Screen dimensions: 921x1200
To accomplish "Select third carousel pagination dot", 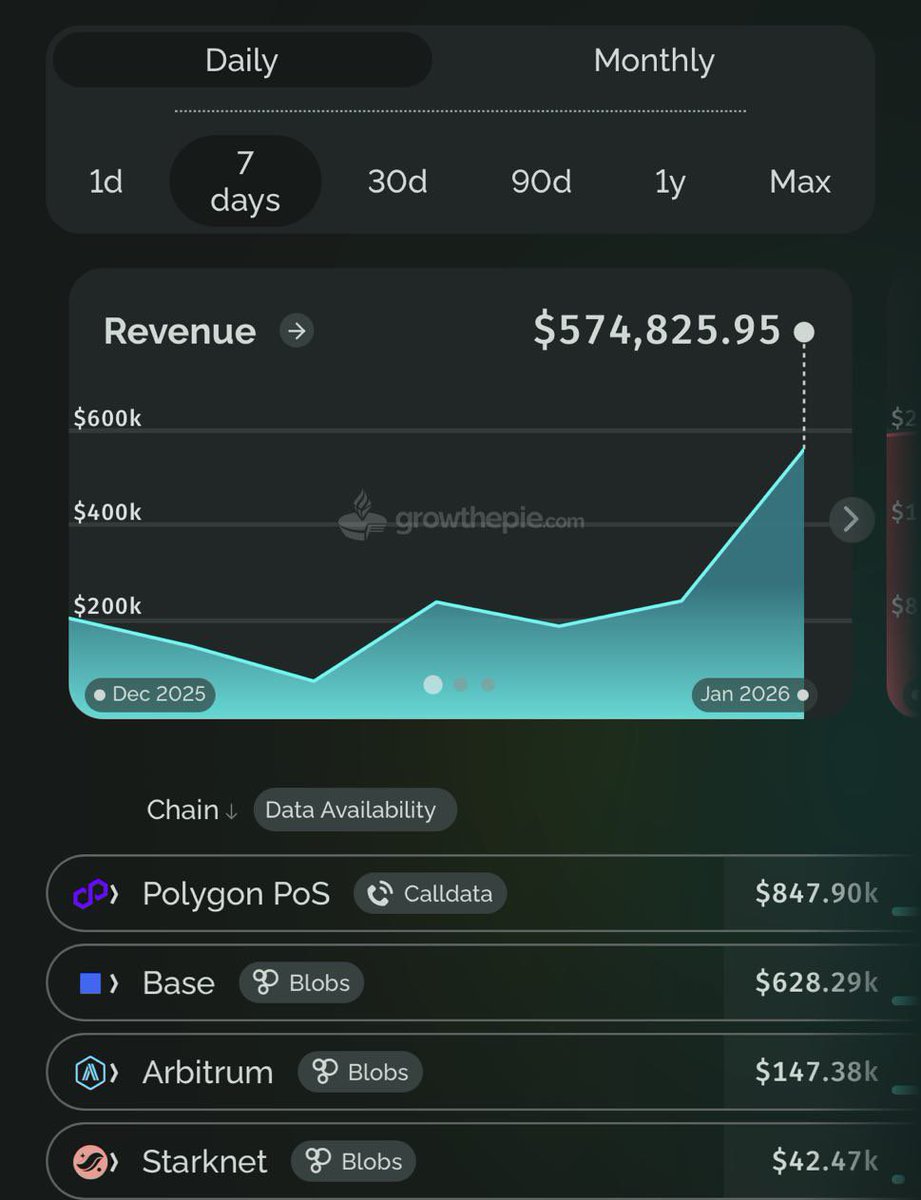I will pos(488,685).
